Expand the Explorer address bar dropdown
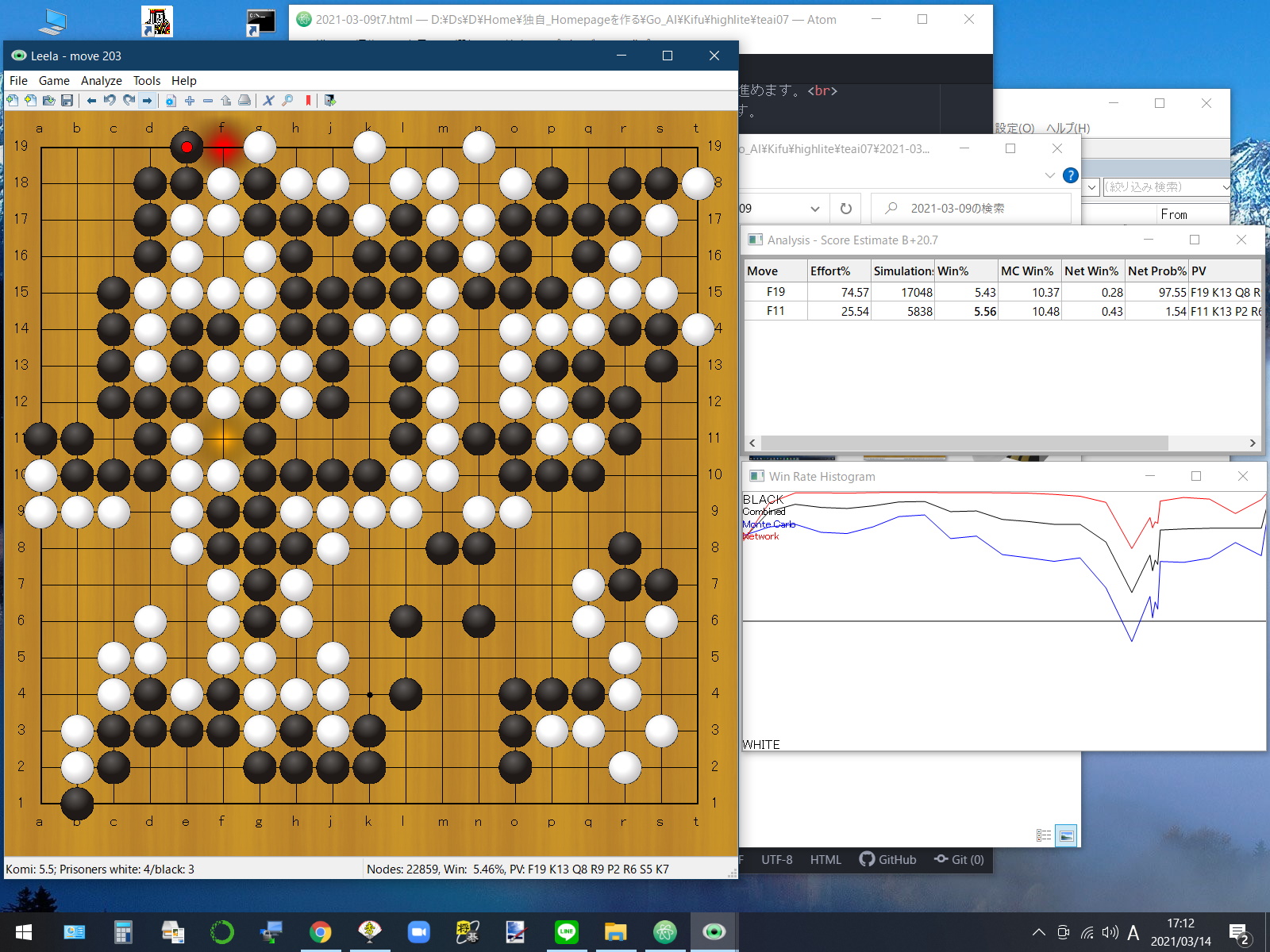The height and width of the screenshot is (952, 1270). click(814, 209)
